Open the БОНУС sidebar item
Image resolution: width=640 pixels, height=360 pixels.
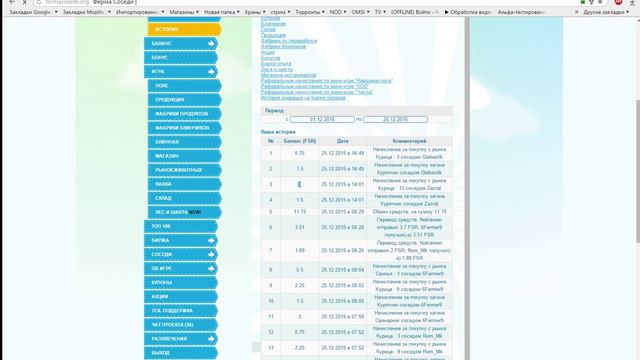[181, 58]
